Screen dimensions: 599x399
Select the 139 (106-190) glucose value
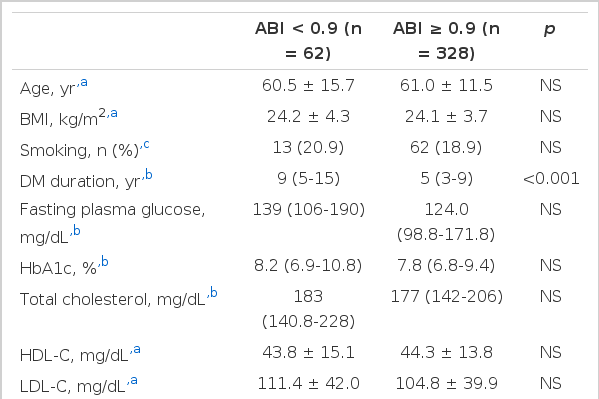309,209
